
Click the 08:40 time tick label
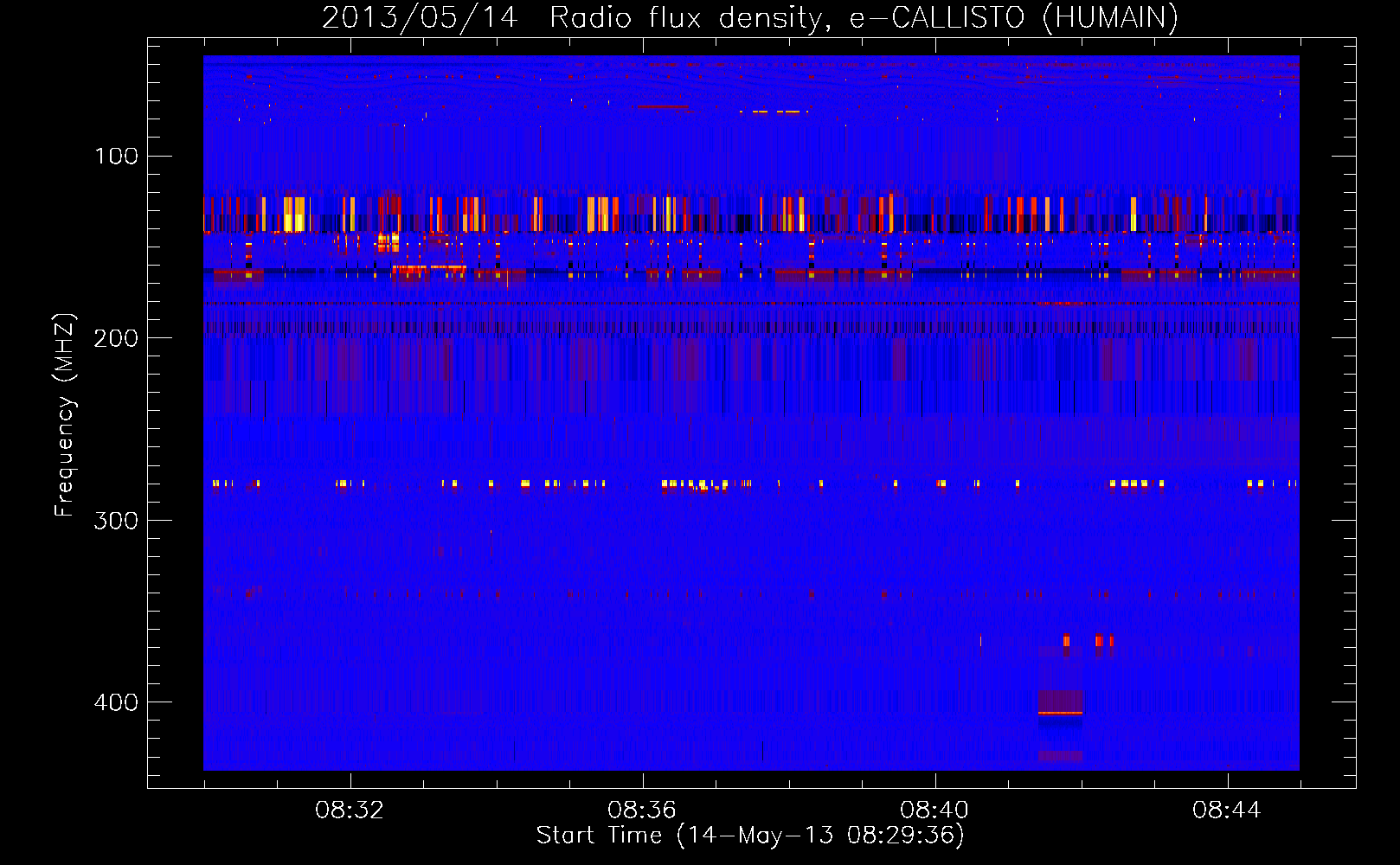click(934, 811)
